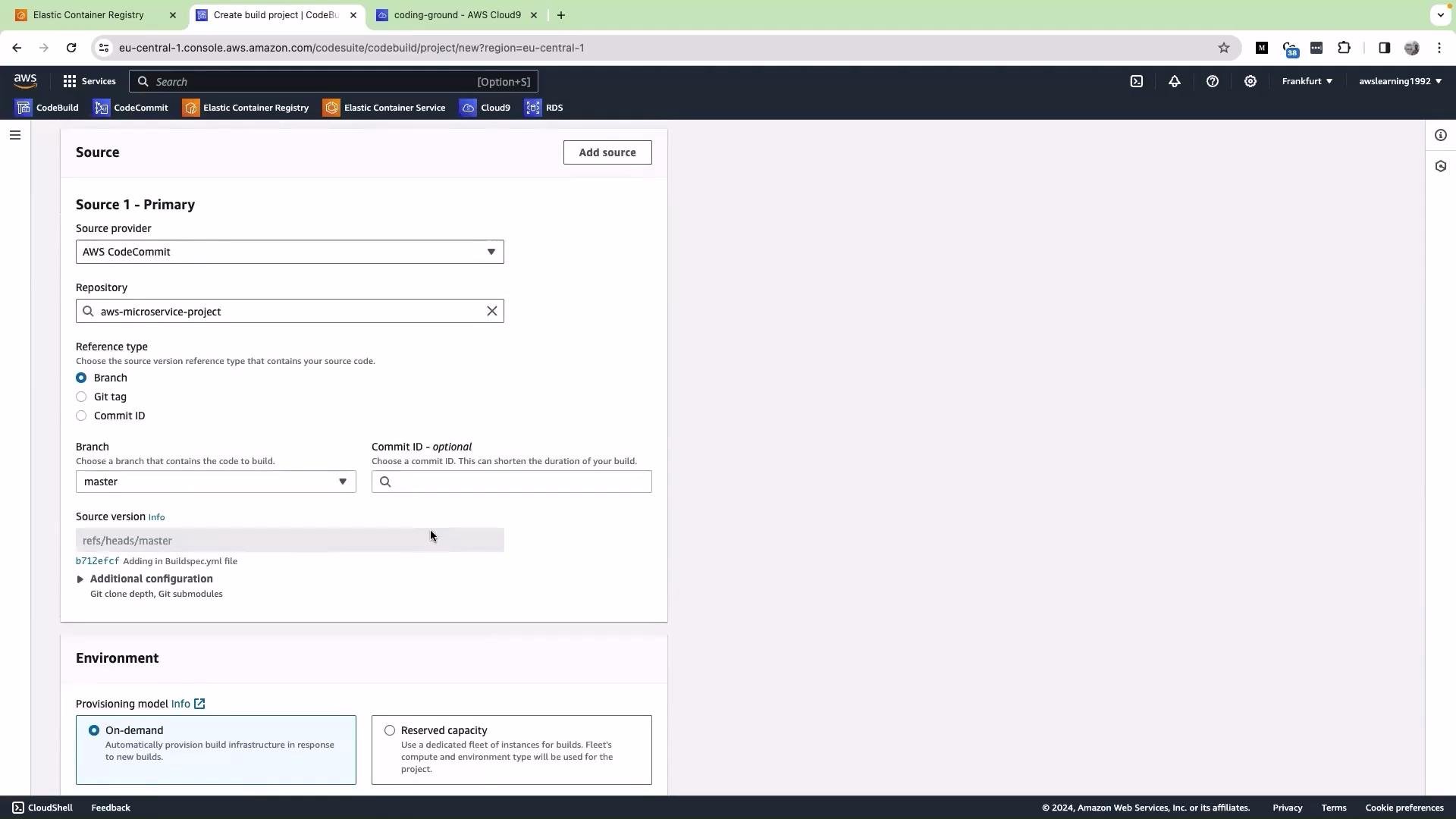
Task: Open the notifications bell
Action: tap(1175, 81)
